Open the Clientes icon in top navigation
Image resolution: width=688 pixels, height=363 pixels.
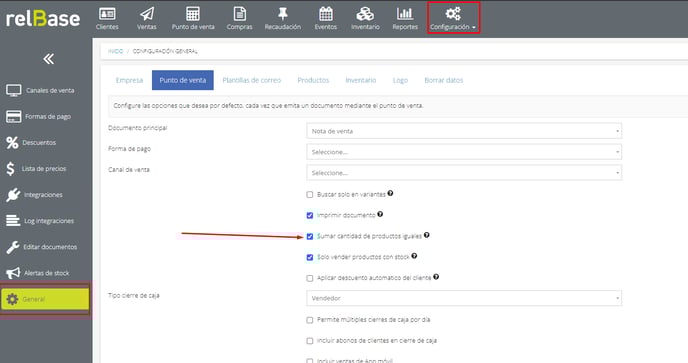107,14
